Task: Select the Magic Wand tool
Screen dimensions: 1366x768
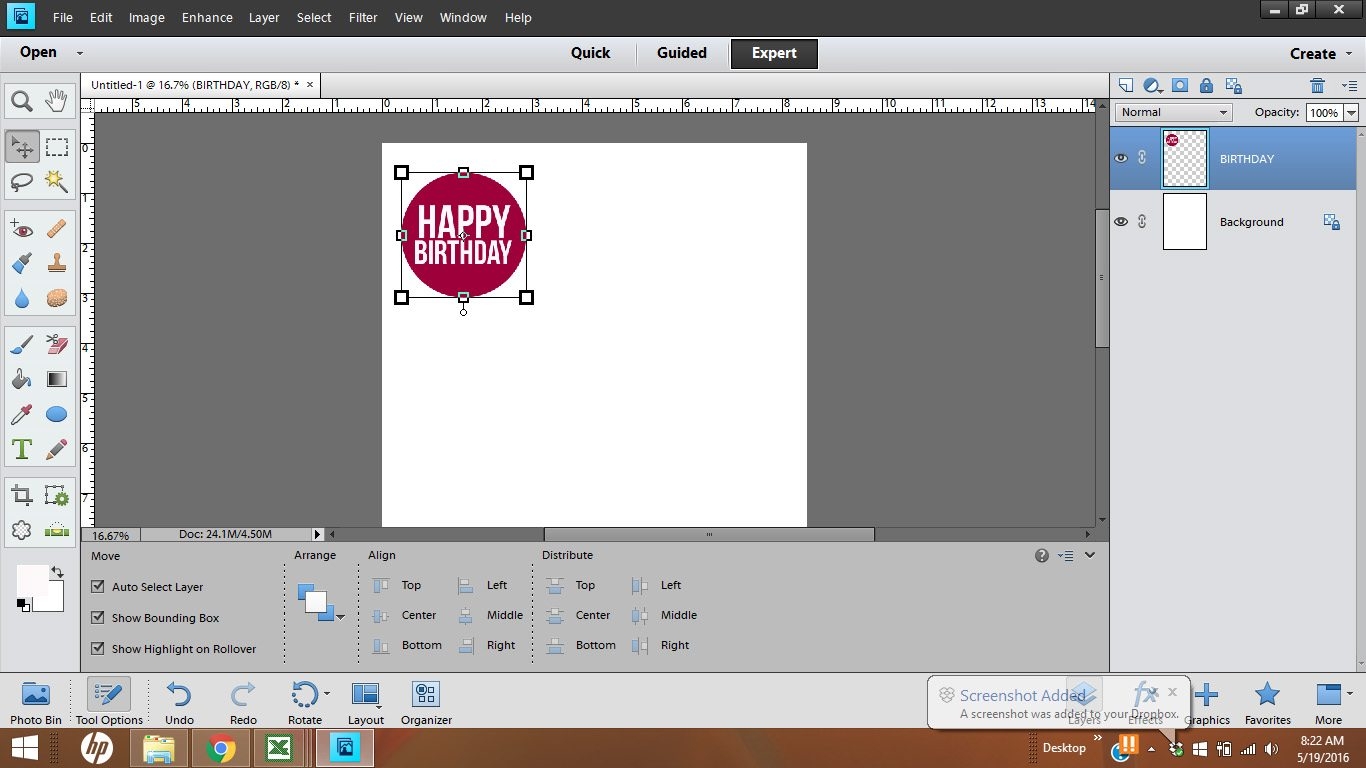Action: (x=56, y=181)
